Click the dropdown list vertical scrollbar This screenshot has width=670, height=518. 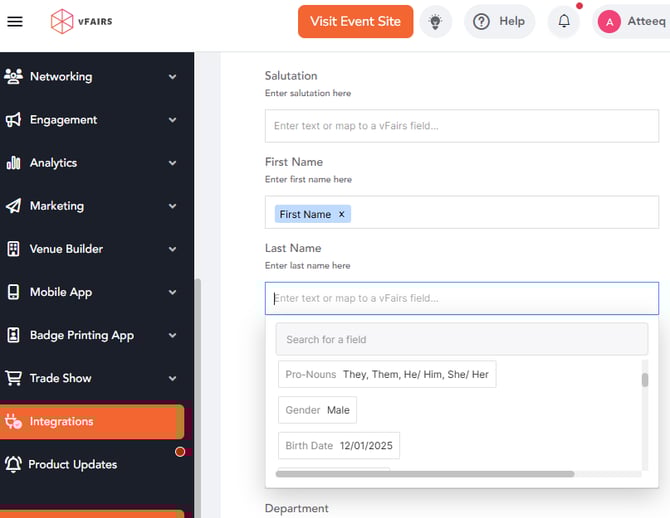[x=645, y=381]
